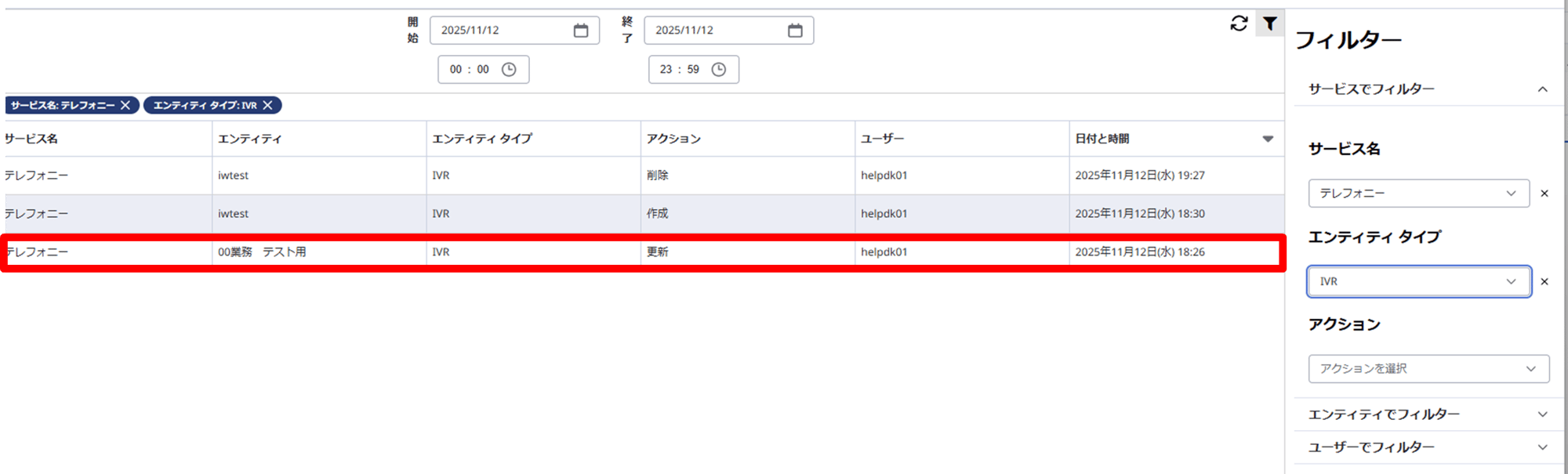Click the refresh icon above the table
The width and height of the screenshot is (1568, 474).
tap(1239, 24)
